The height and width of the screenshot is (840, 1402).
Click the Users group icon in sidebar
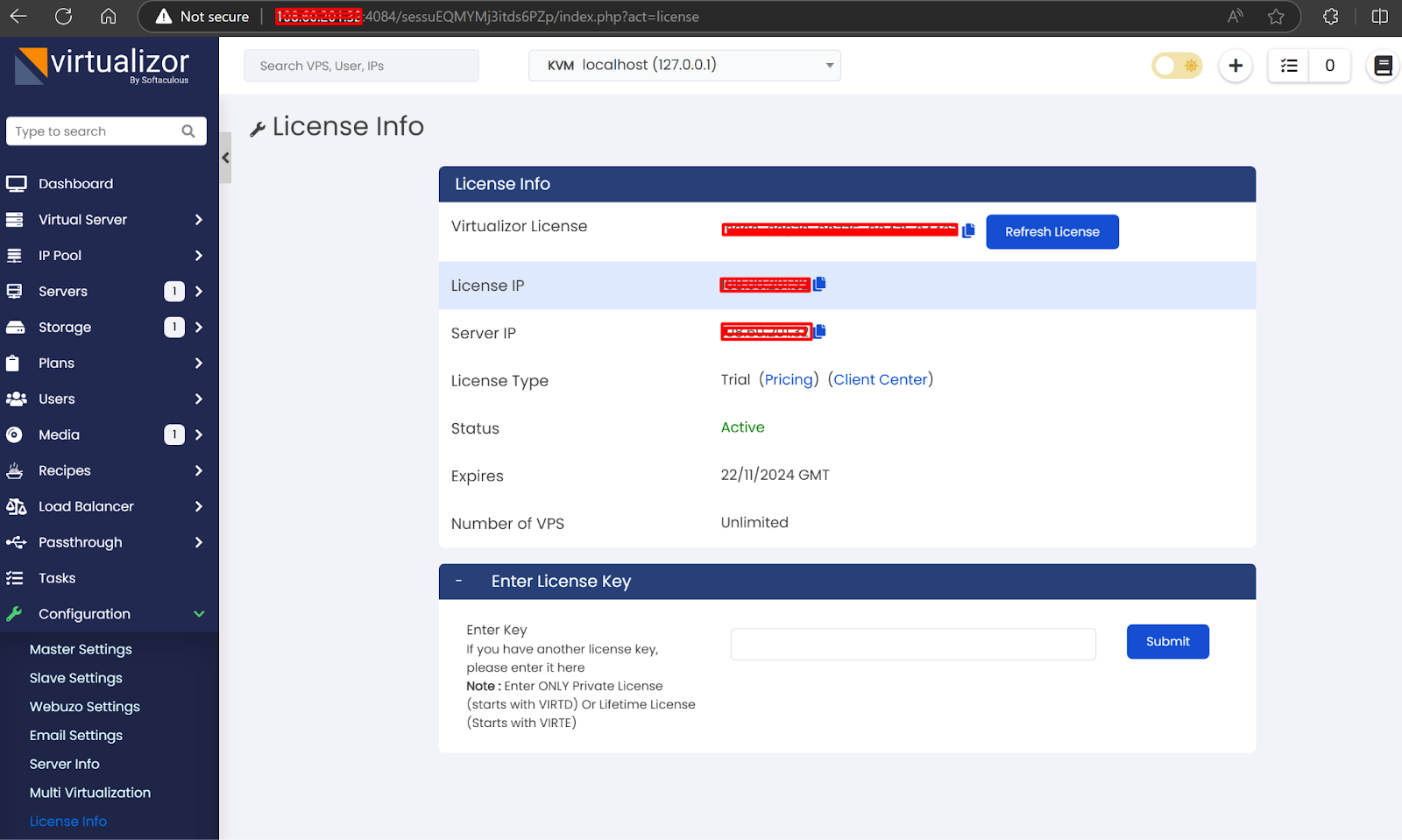coord(17,399)
